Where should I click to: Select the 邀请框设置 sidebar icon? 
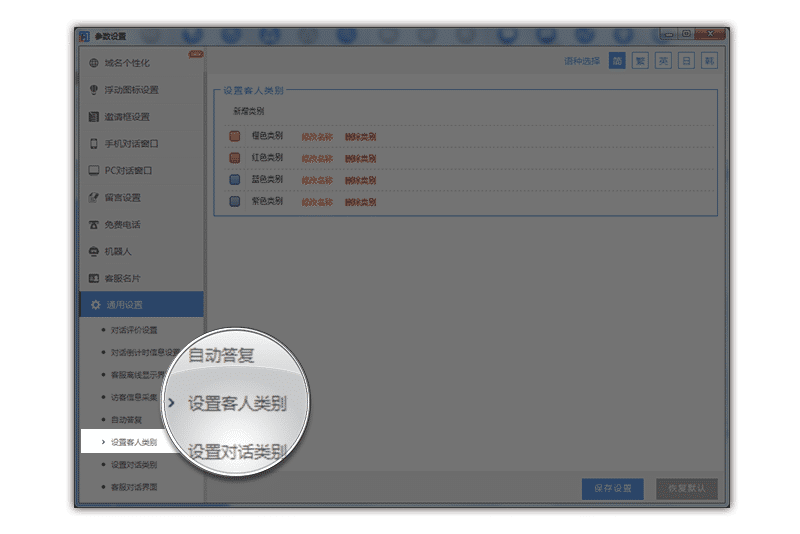coord(93,117)
